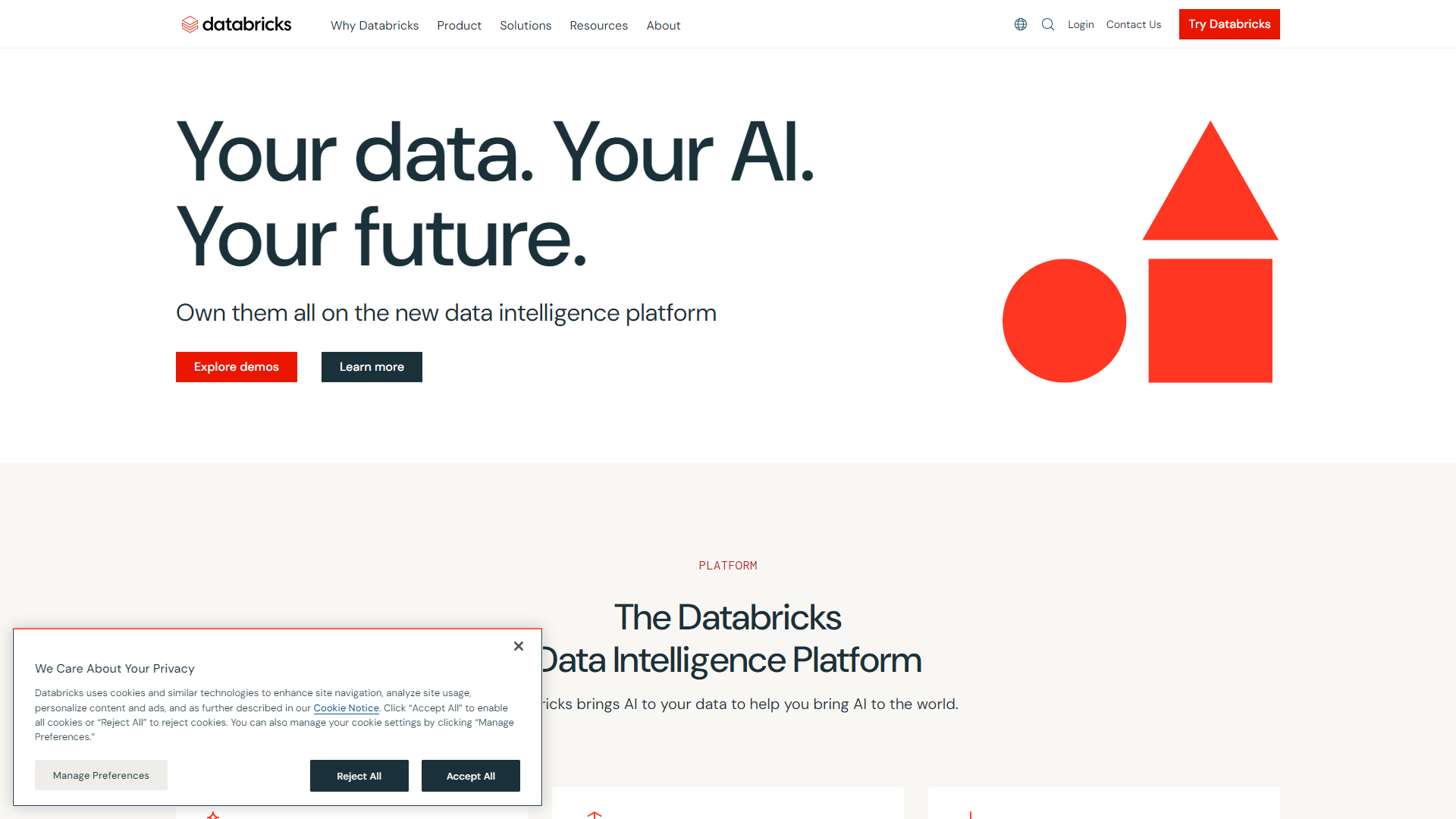Click the About navigation item
The image size is (1456, 819).
coord(661,24)
